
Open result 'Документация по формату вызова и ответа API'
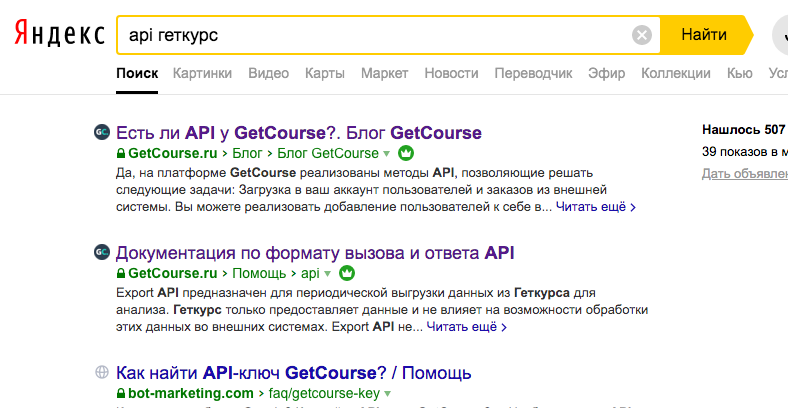[x=315, y=253]
